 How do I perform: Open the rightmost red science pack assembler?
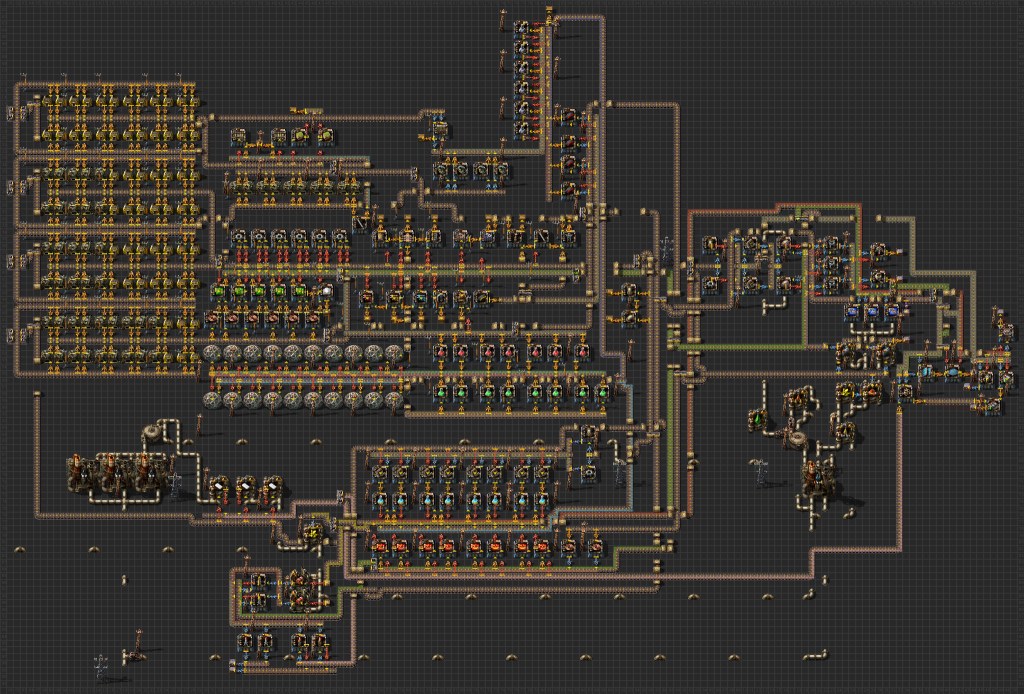583,352
